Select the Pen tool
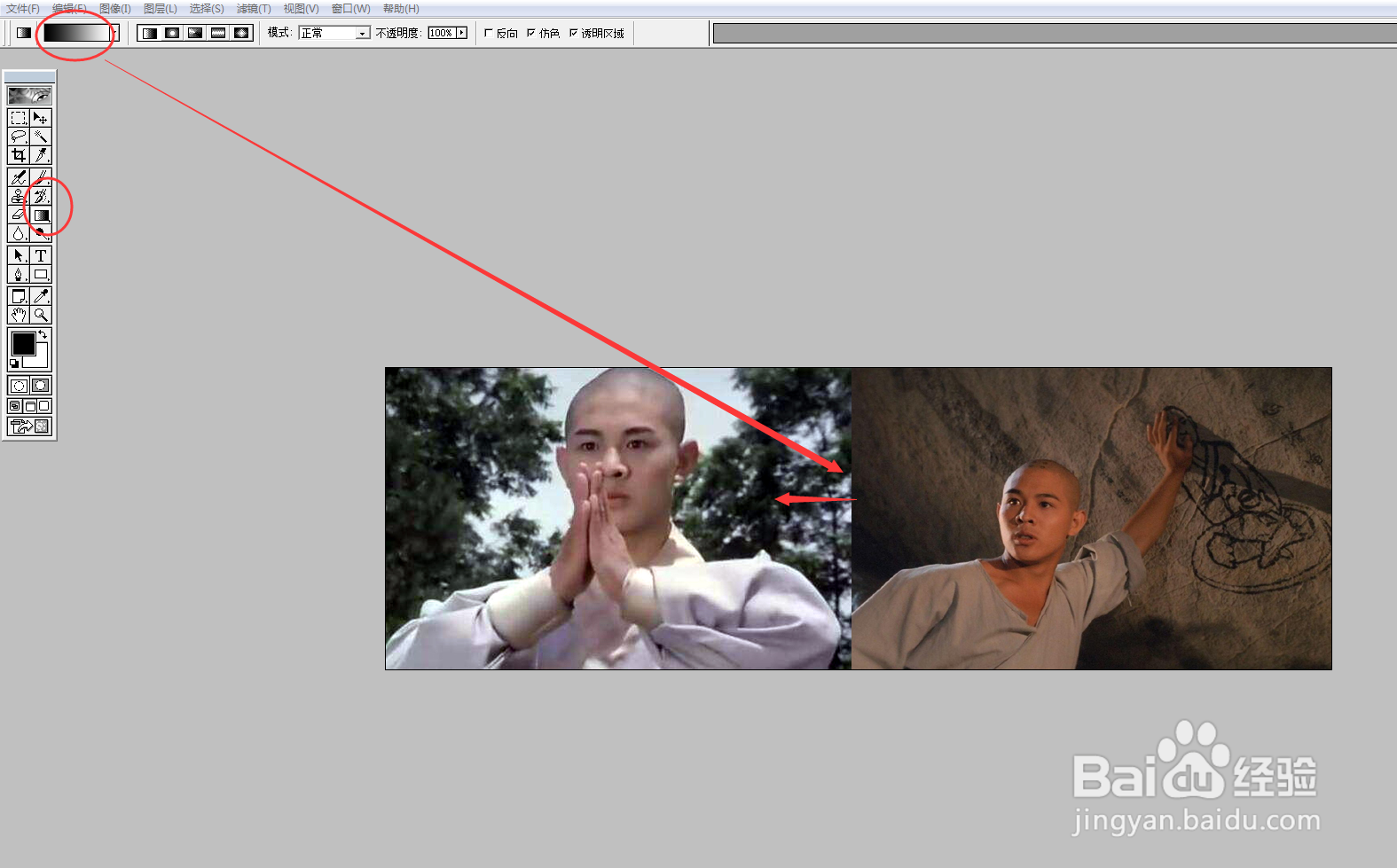 pos(18,274)
